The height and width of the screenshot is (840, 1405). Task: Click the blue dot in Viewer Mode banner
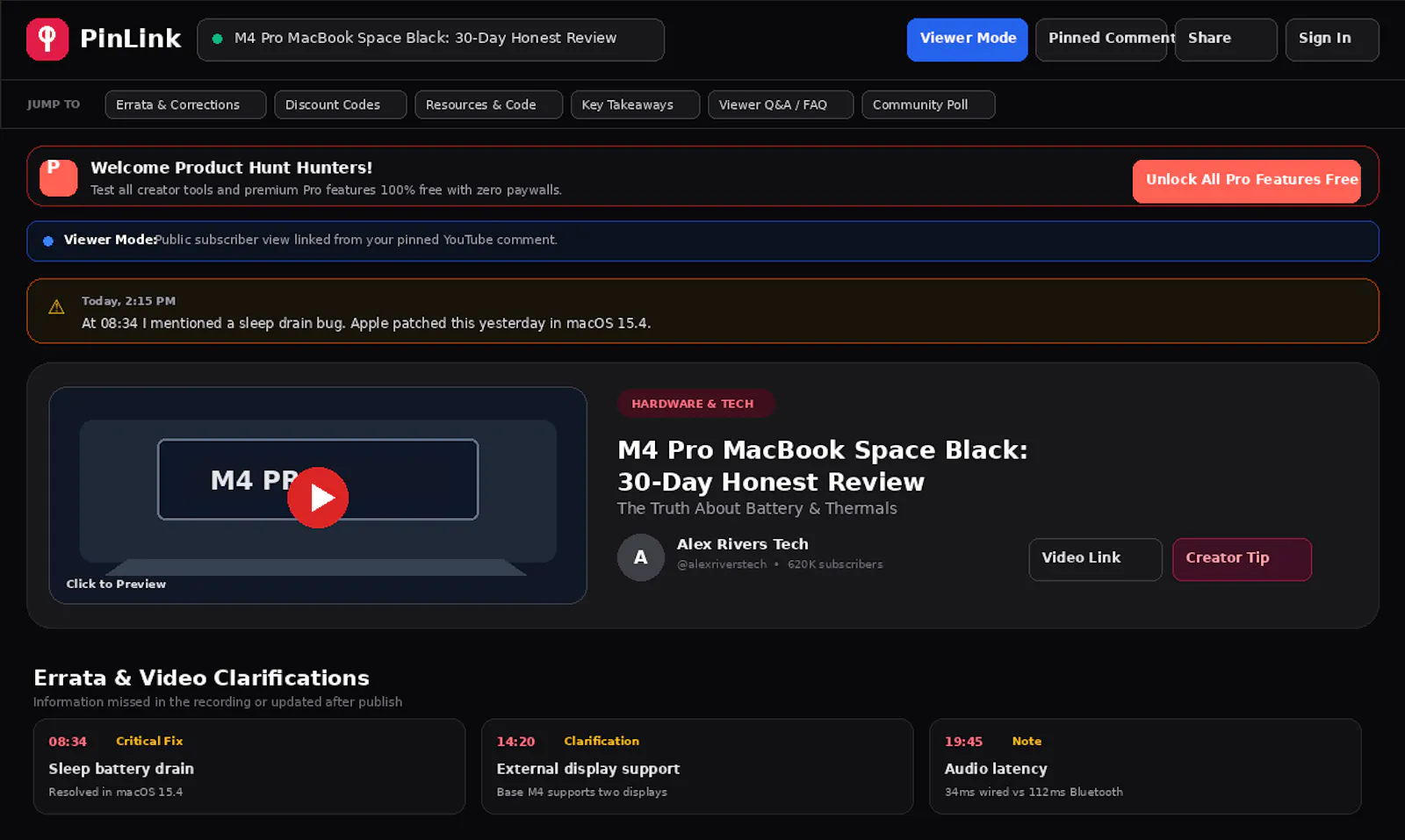click(48, 241)
